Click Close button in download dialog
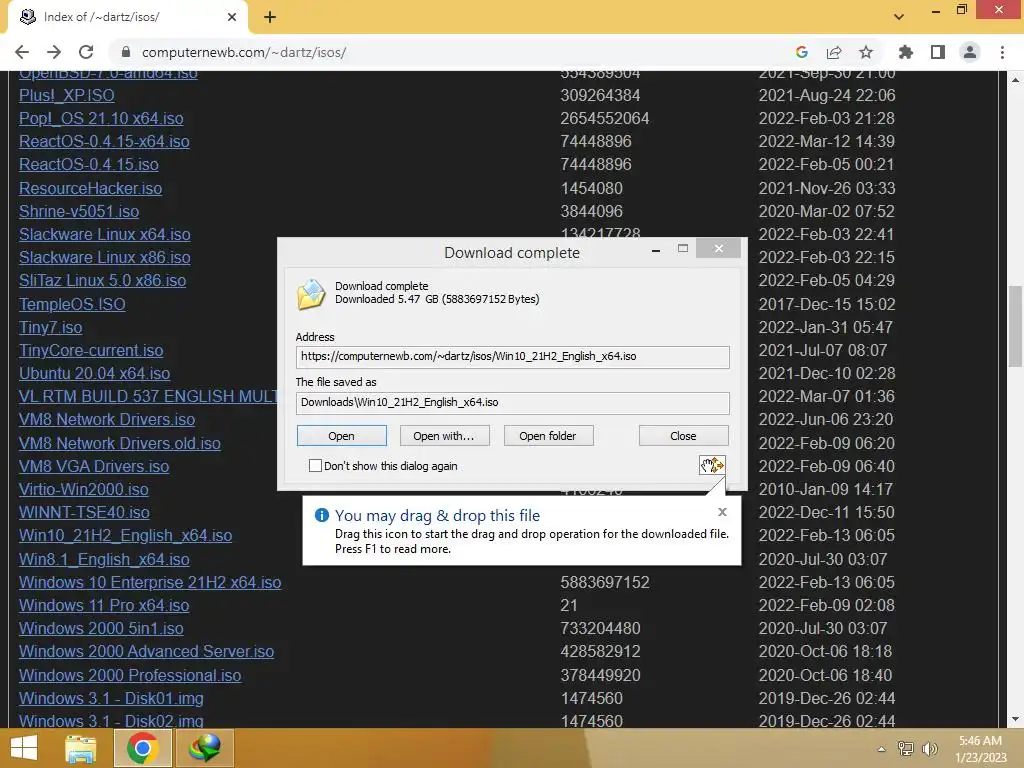 coord(683,436)
